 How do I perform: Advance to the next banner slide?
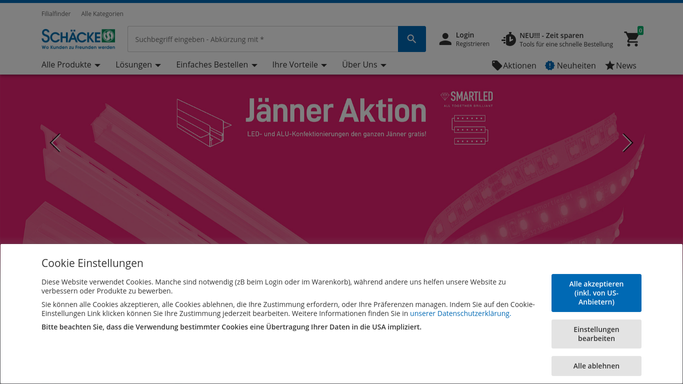pyautogui.click(x=627, y=143)
